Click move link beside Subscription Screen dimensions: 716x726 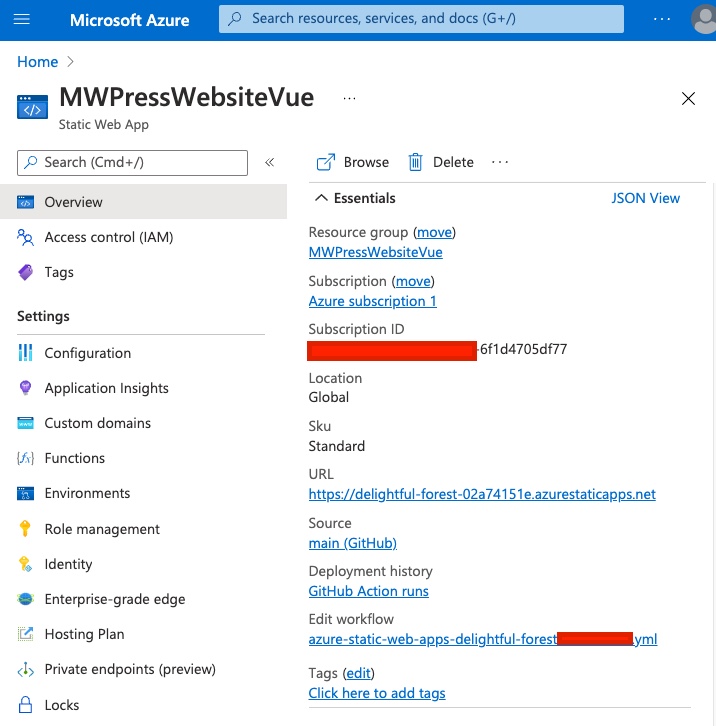(x=413, y=281)
